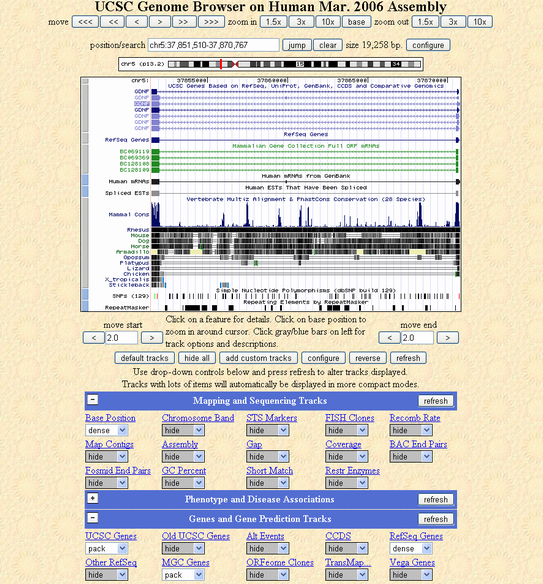
Task: Click the << move button
Action: pyautogui.click(x=113, y=22)
